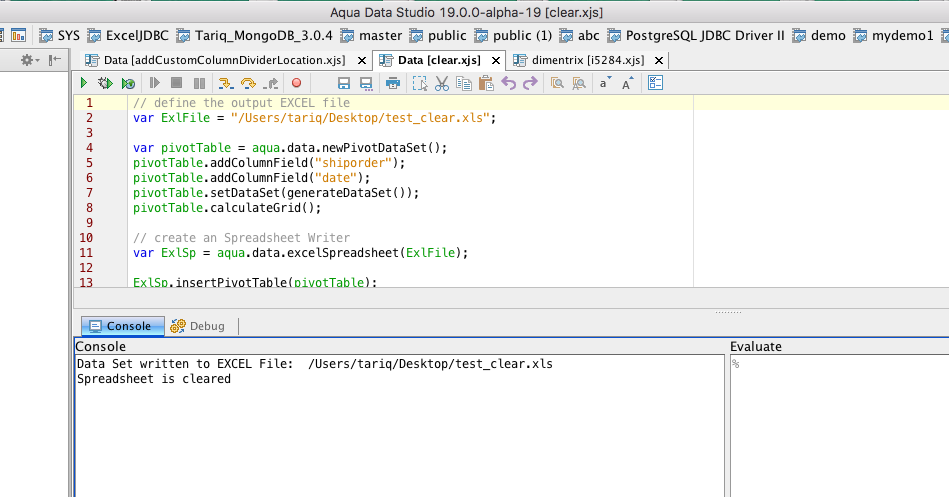Click inside the Evaluate input area

point(840,426)
